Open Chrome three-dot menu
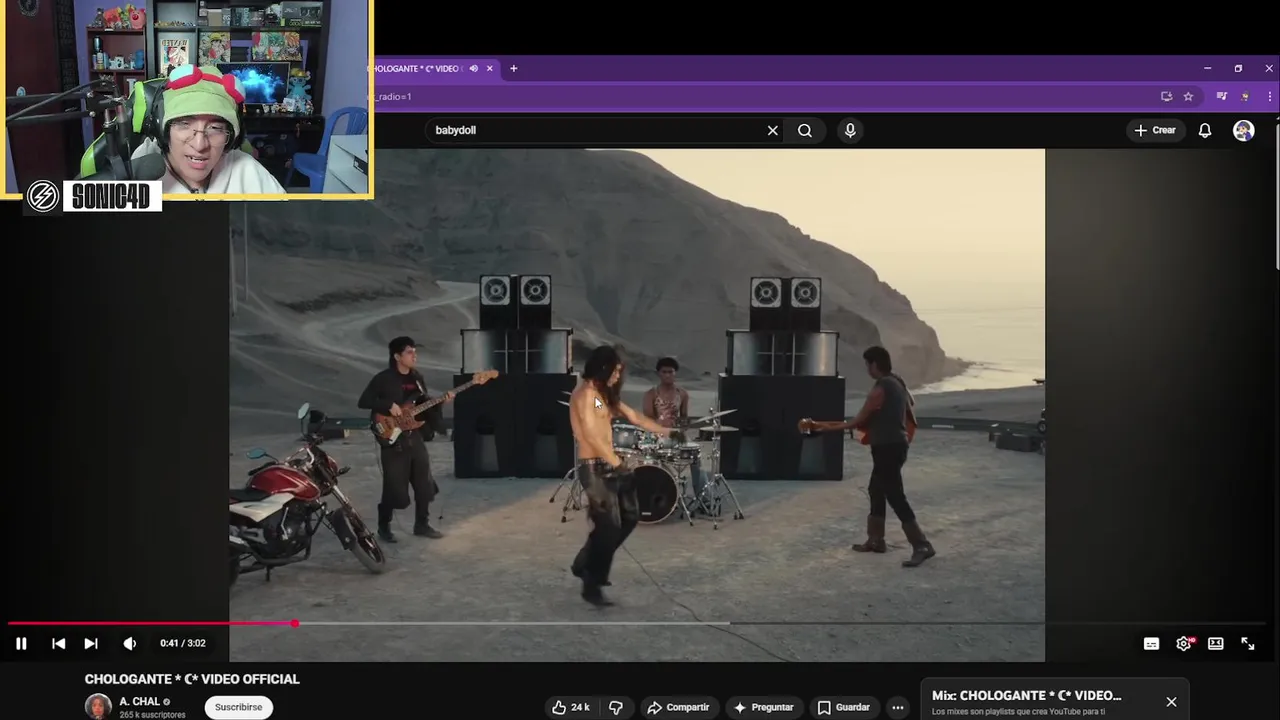 pyautogui.click(x=1270, y=96)
